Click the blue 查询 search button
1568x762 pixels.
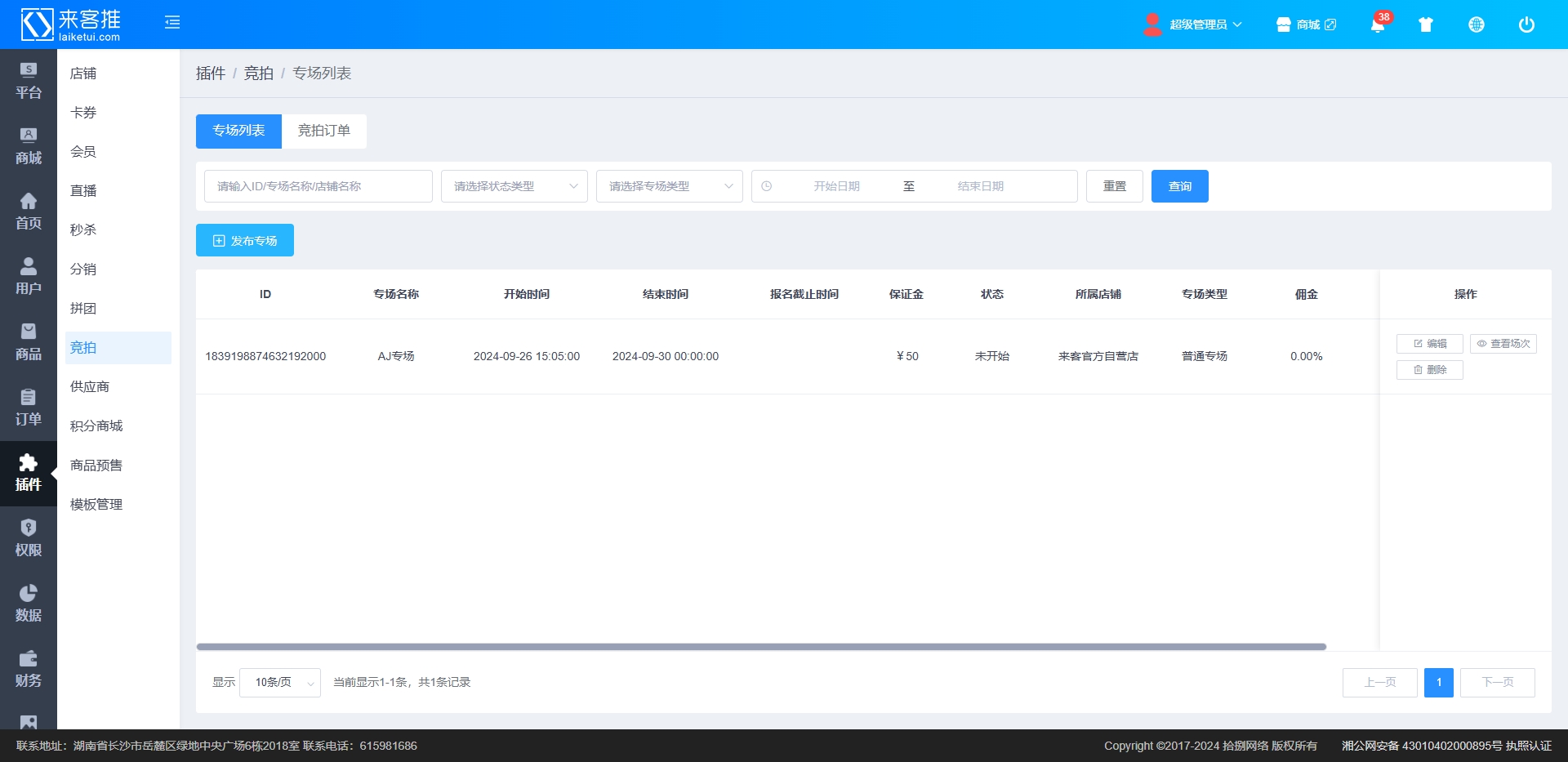[1179, 186]
